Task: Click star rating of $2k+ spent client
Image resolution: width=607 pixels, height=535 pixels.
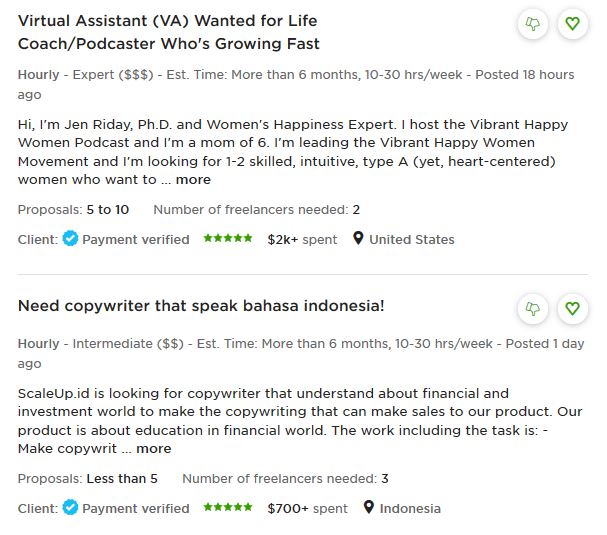Action: point(228,239)
